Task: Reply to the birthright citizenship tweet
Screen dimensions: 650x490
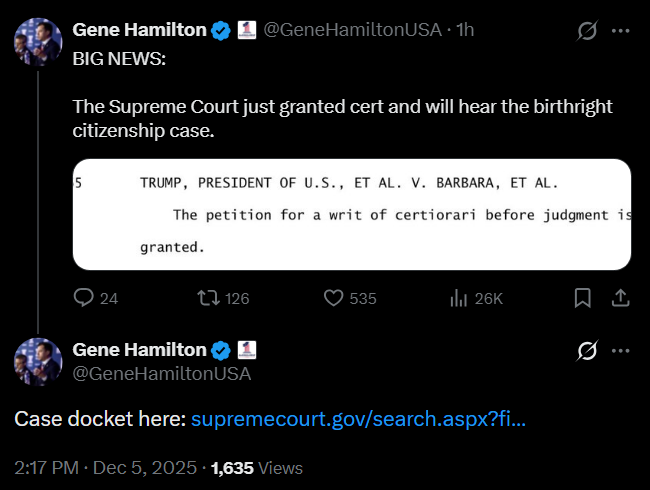Action: click(x=85, y=298)
